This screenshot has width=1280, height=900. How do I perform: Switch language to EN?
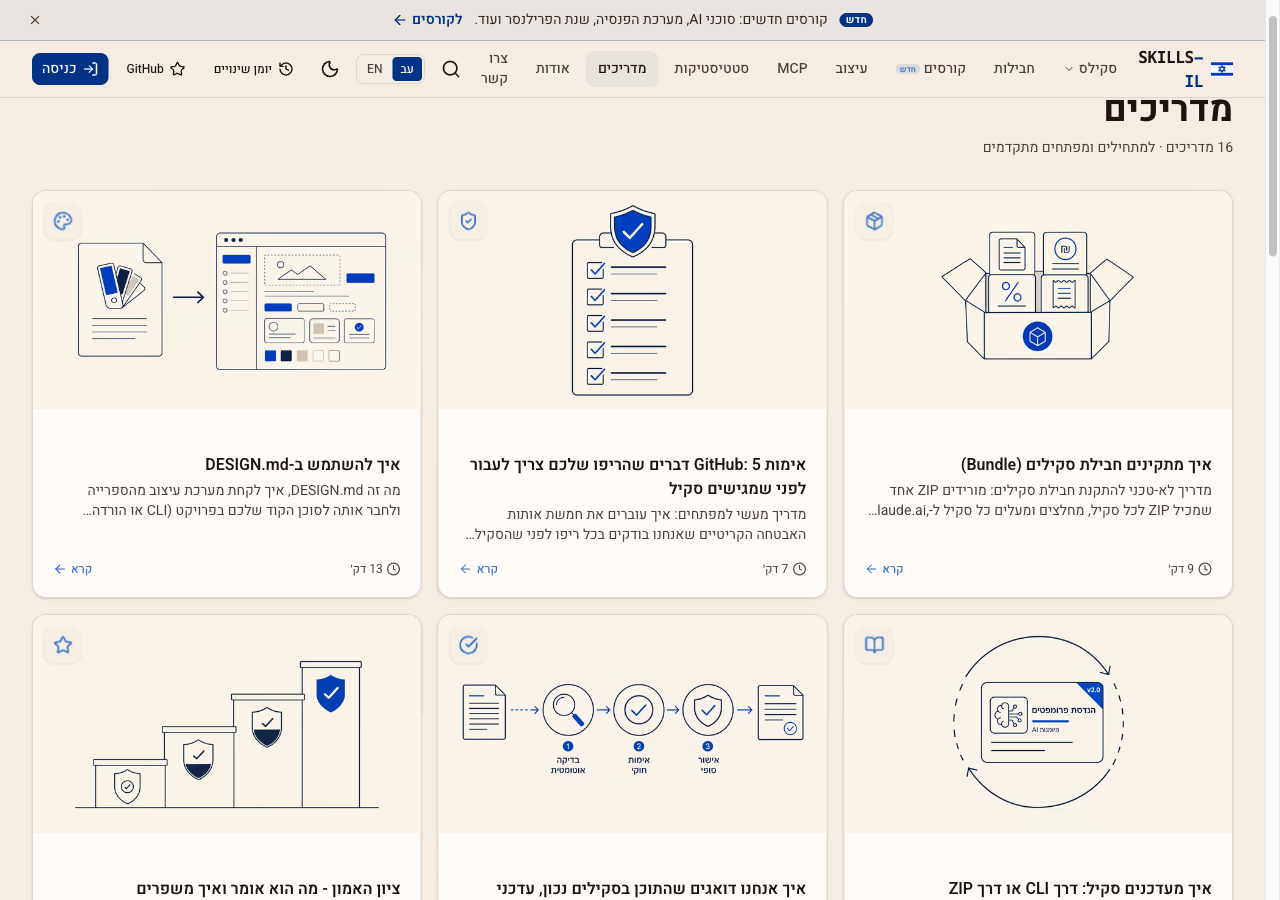tap(375, 69)
